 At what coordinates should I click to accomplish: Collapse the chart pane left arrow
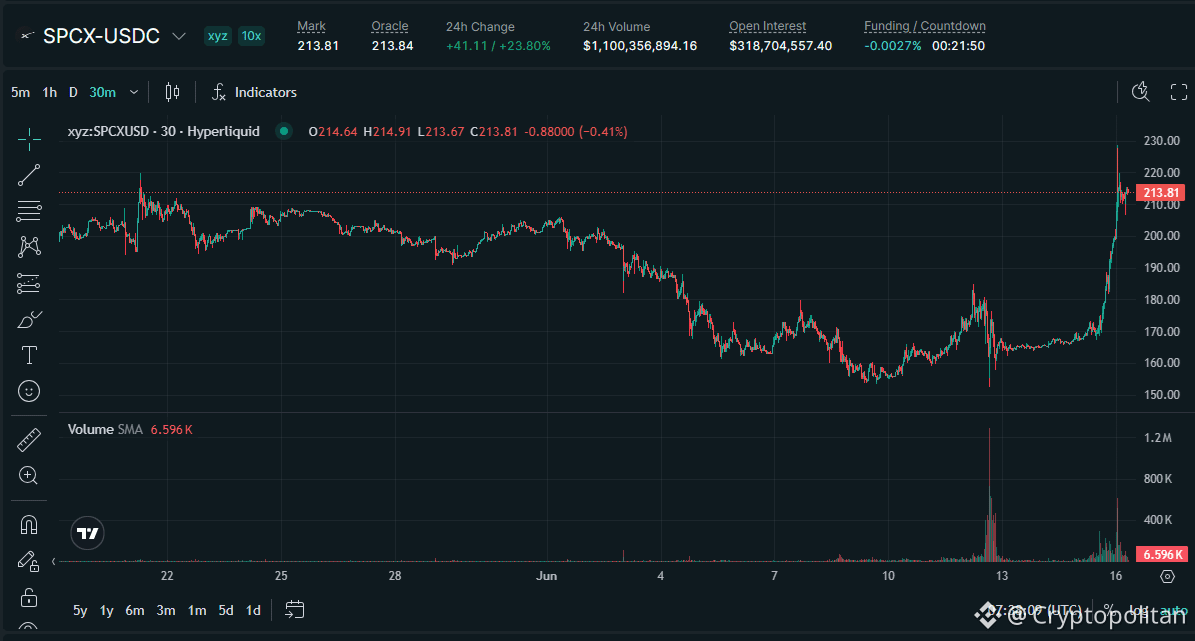click(53, 562)
